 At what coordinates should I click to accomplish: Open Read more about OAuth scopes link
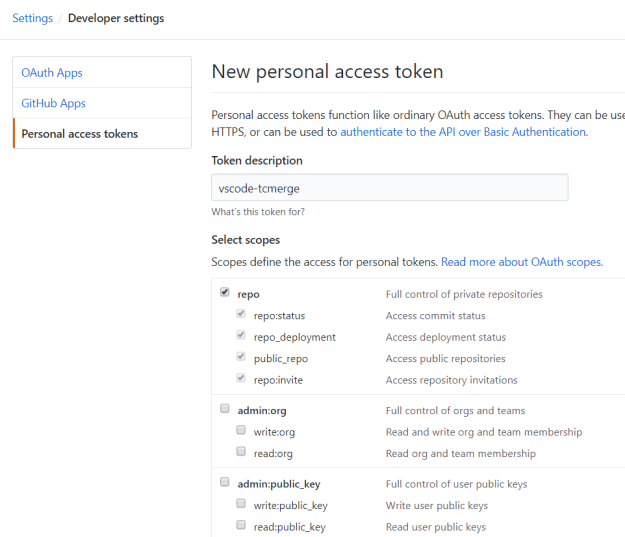click(x=522, y=262)
